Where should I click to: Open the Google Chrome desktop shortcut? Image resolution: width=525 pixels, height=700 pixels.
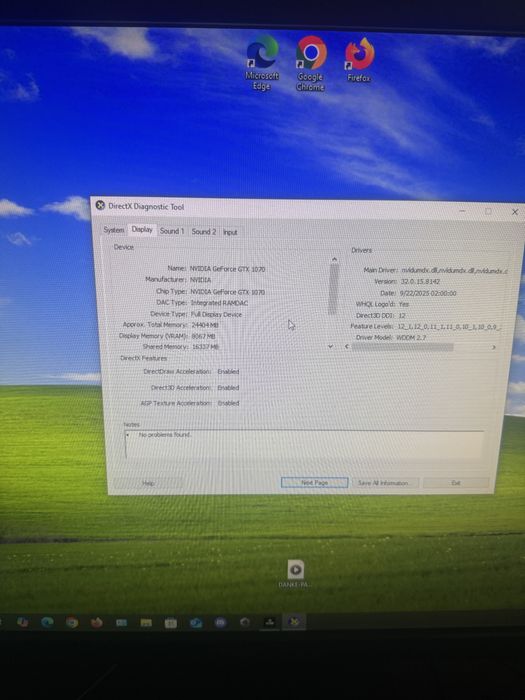311,64
